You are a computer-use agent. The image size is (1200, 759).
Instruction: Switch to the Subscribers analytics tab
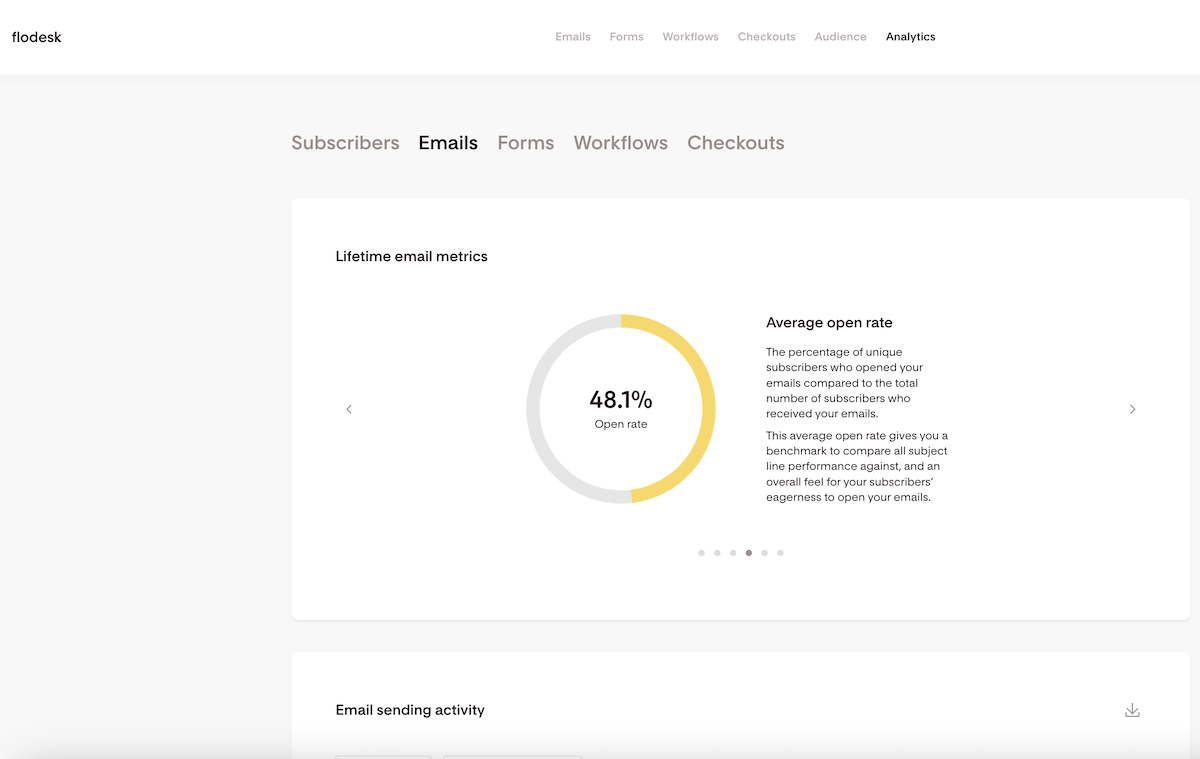[345, 143]
